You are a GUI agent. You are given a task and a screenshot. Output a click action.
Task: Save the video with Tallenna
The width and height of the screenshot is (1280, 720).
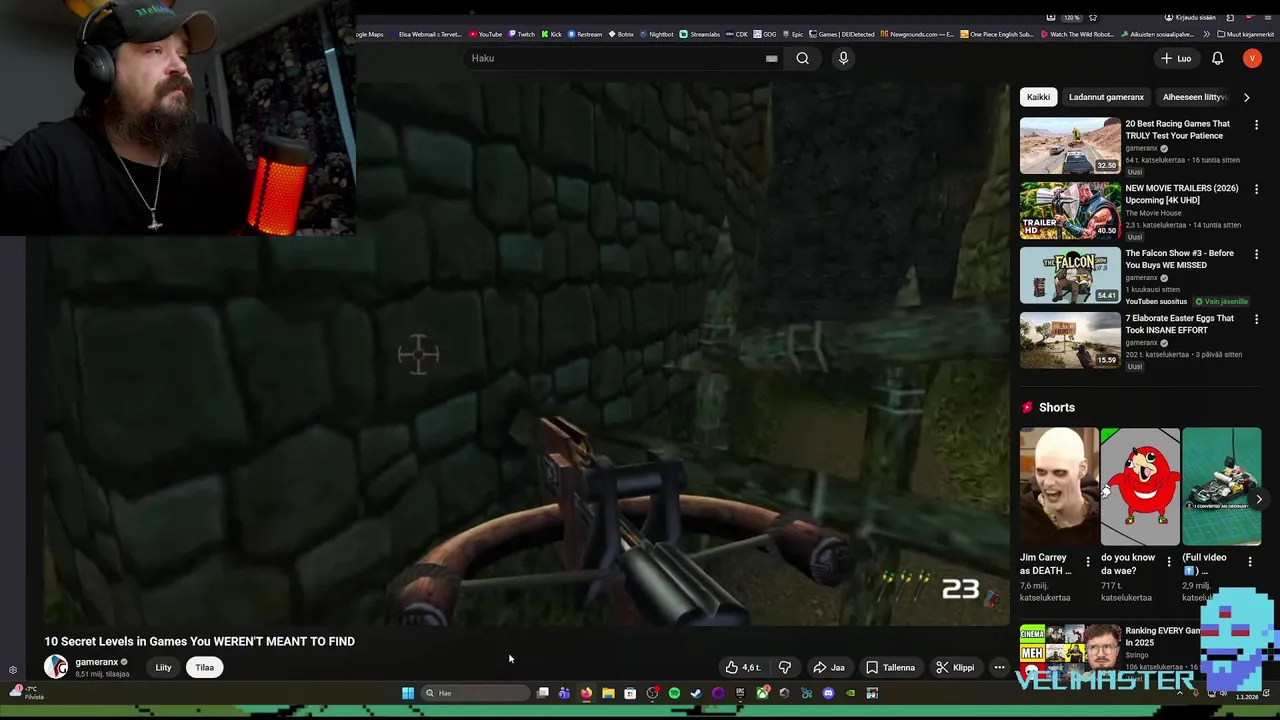click(890, 667)
